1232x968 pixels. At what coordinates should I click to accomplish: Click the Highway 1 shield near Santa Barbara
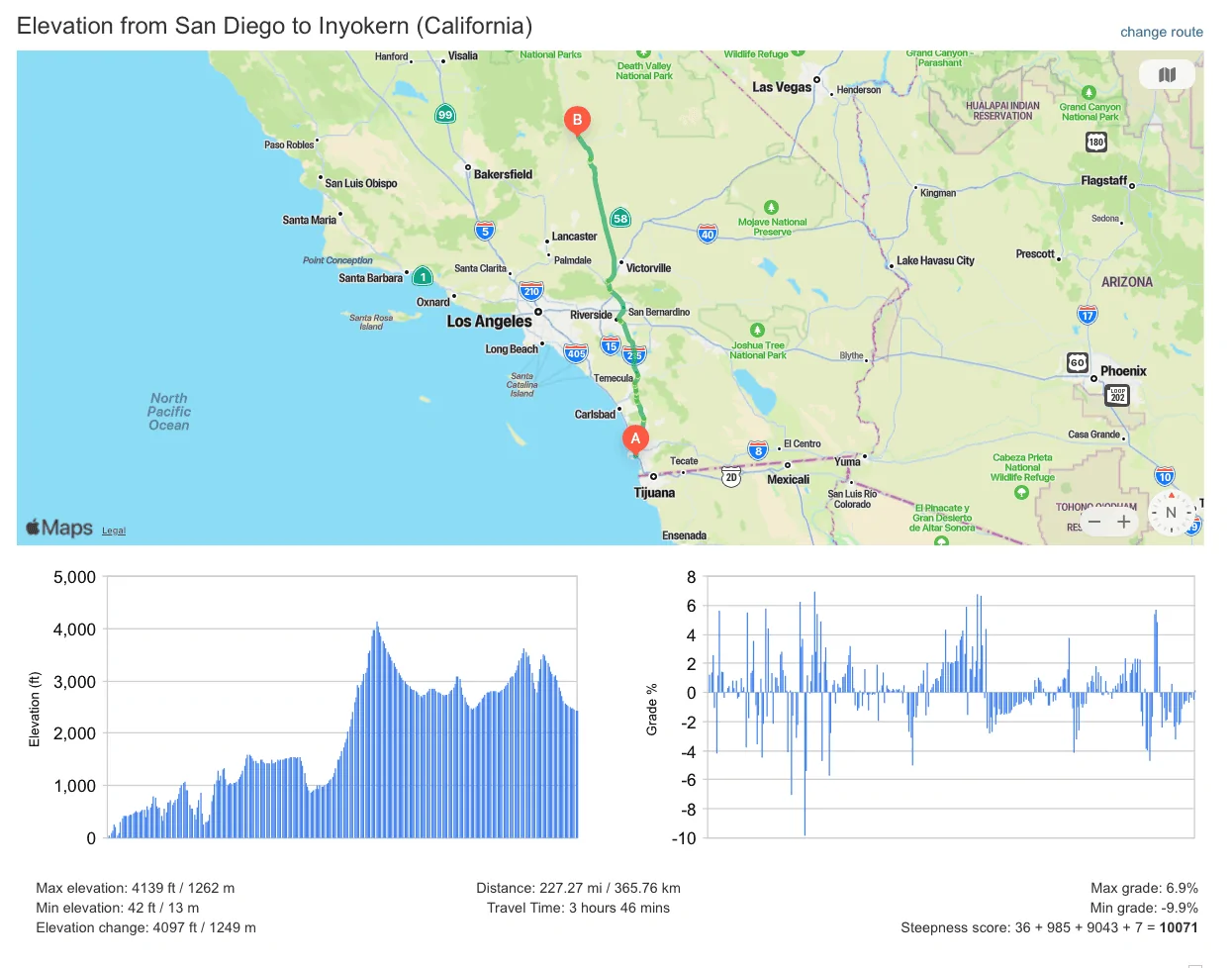coord(423,277)
